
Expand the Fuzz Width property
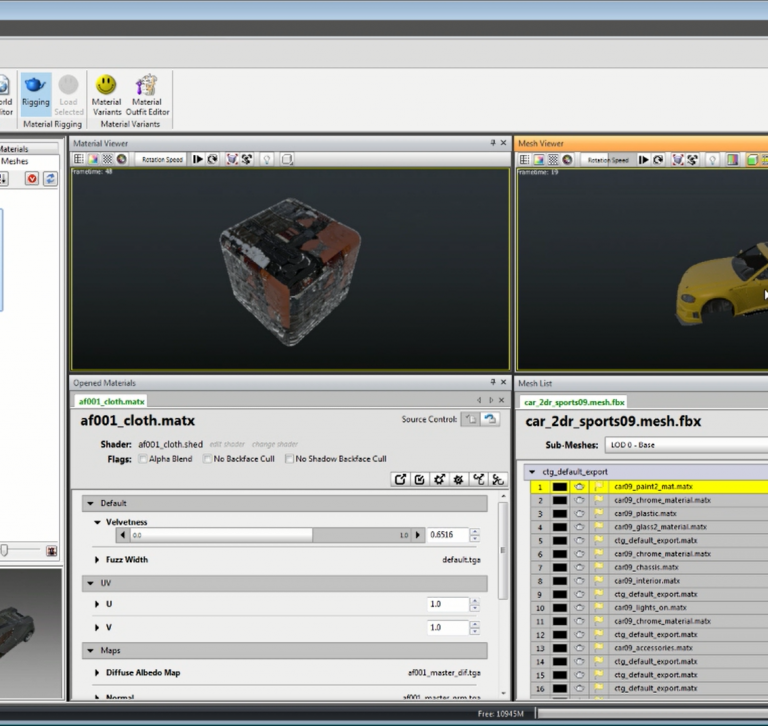coord(97,560)
